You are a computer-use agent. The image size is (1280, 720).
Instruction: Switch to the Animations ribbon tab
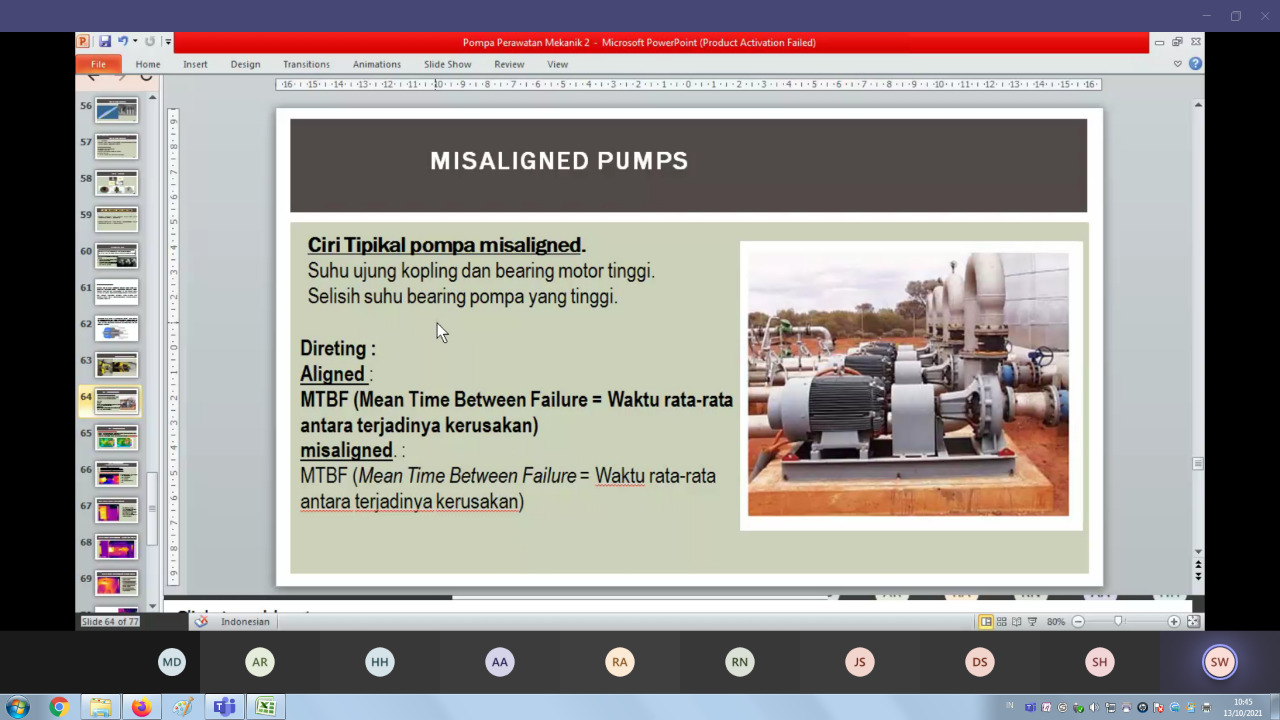coord(377,64)
